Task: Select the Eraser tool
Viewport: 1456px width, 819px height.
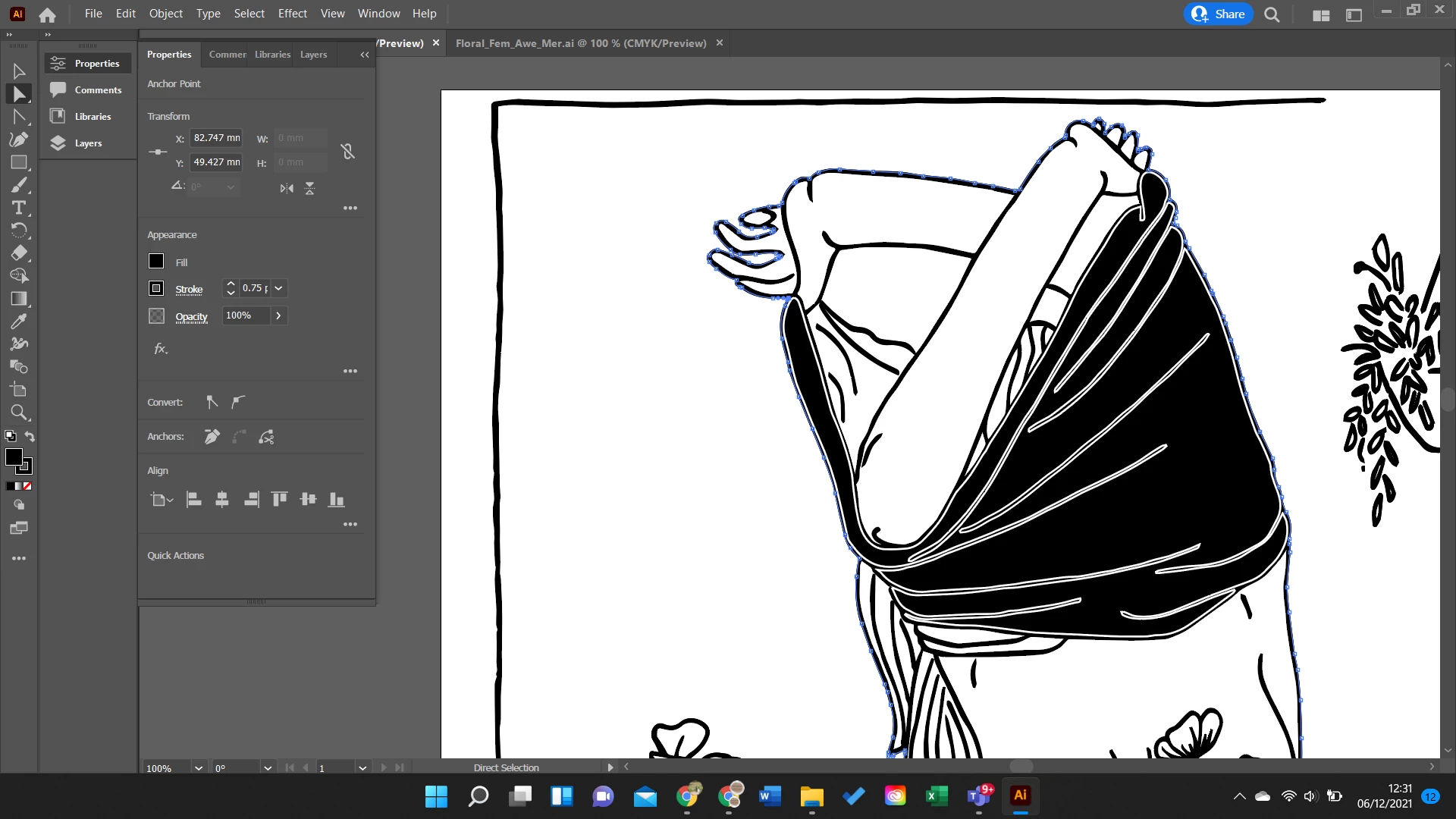Action: [19, 253]
